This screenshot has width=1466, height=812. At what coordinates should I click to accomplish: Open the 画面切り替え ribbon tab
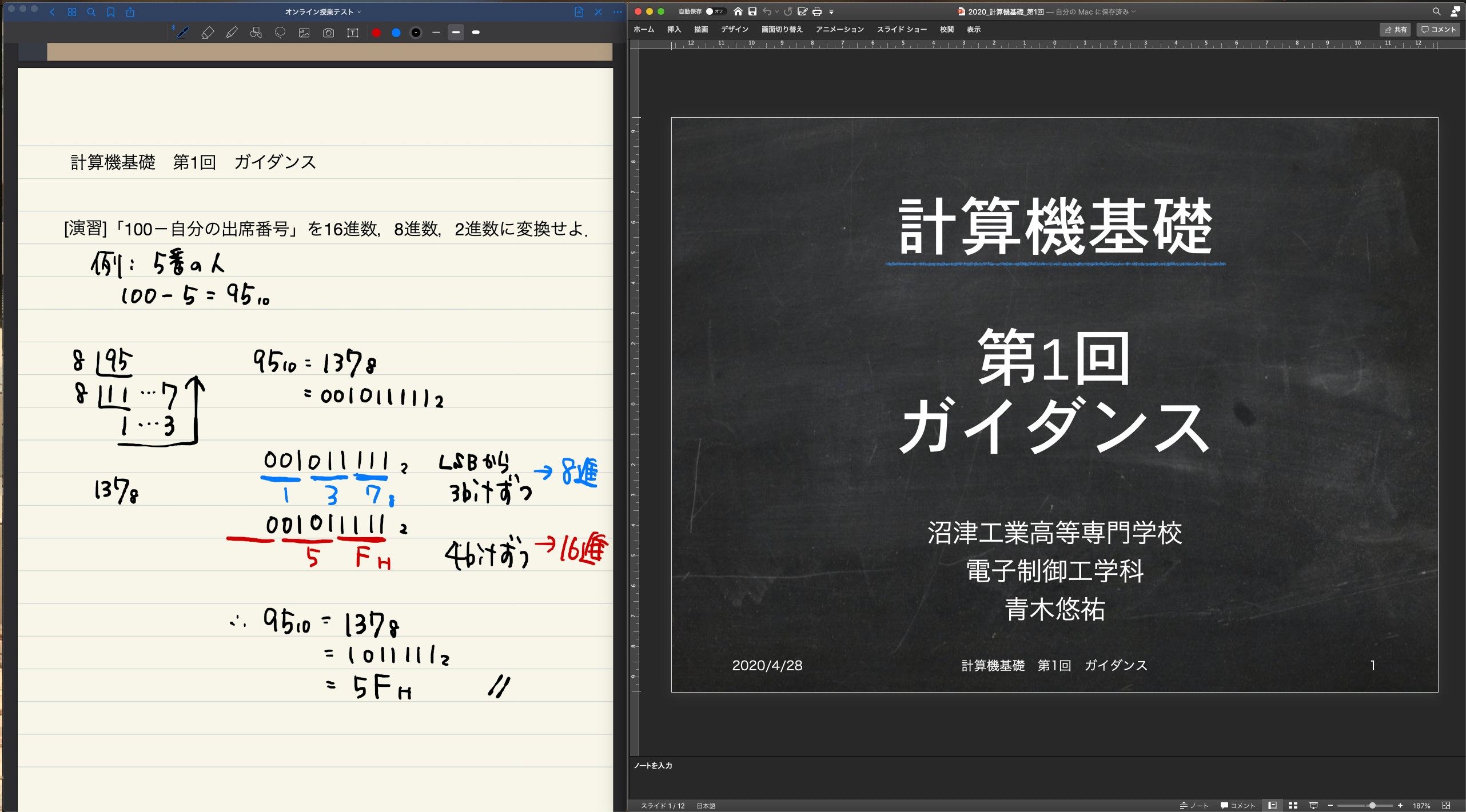pyautogui.click(x=782, y=30)
